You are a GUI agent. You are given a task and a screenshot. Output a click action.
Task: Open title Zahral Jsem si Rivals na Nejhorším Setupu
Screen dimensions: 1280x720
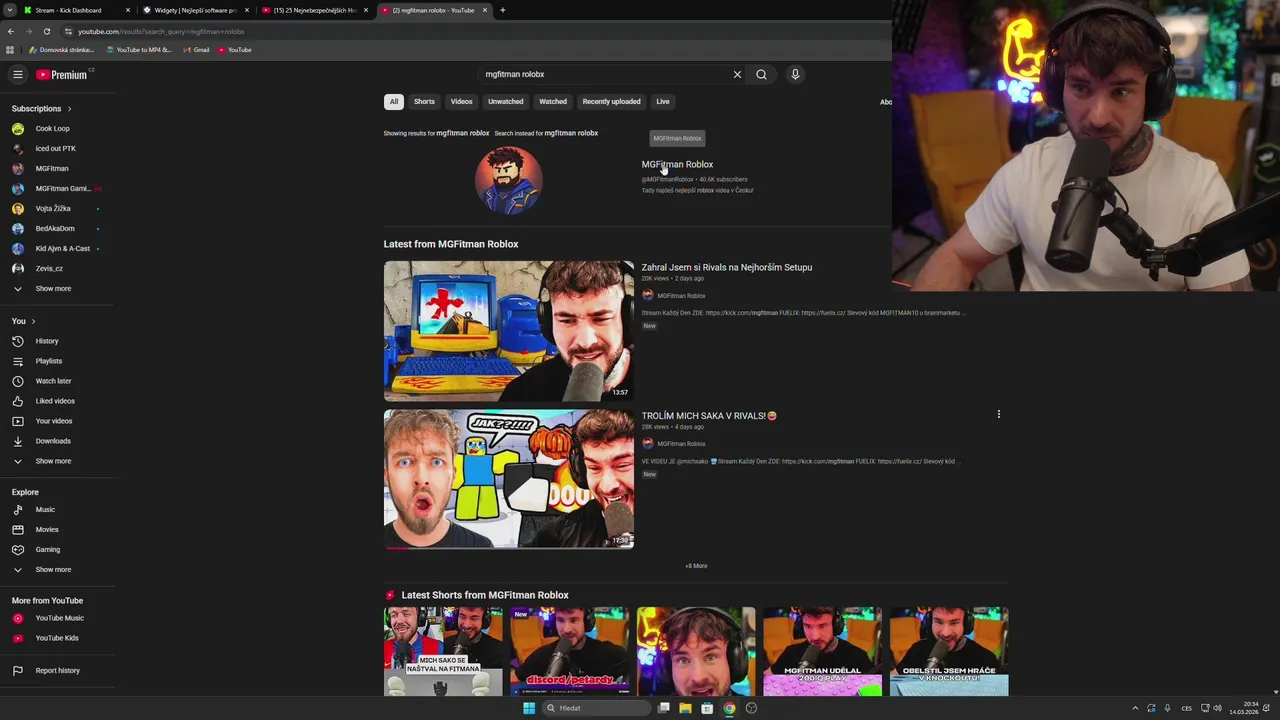(727, 267)
